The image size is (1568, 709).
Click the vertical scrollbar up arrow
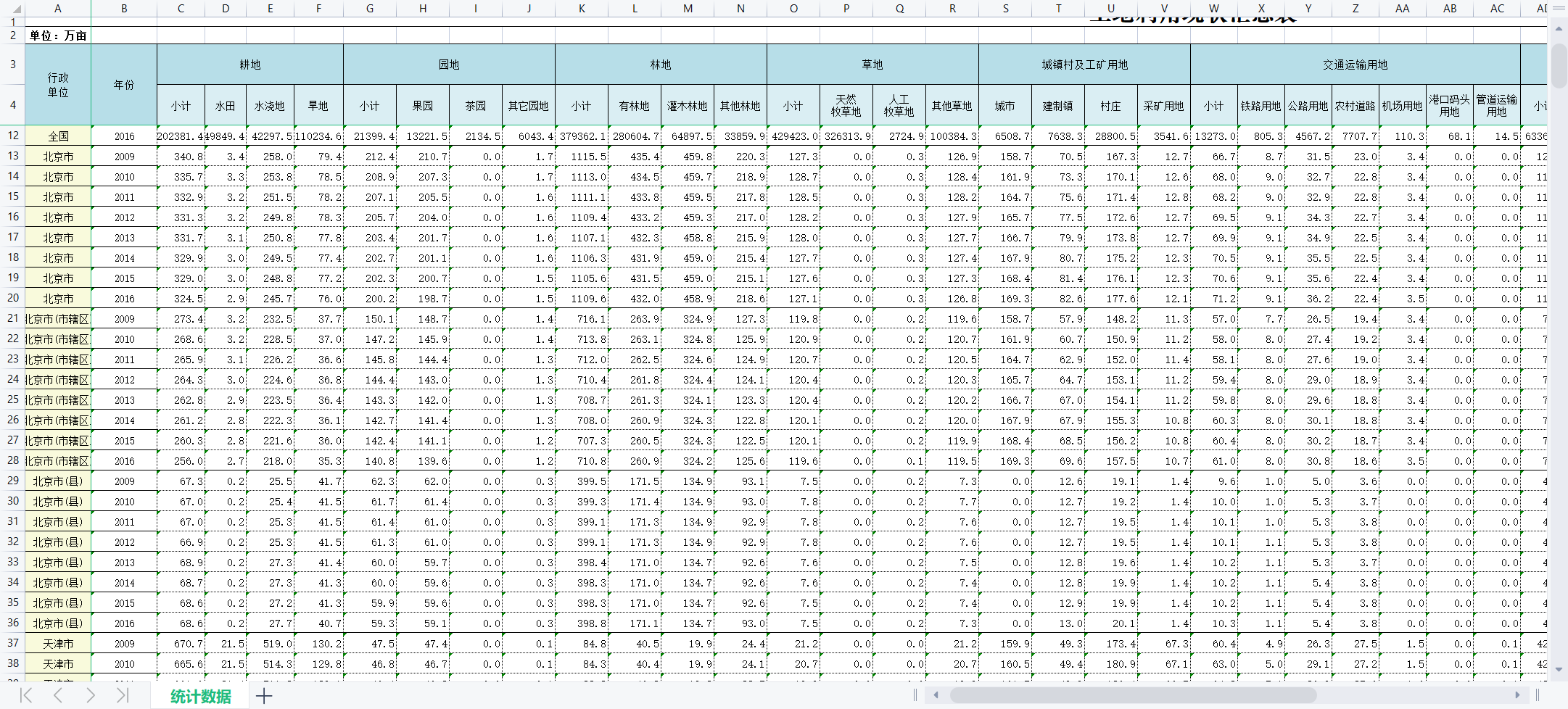(x=1558, y=29)
